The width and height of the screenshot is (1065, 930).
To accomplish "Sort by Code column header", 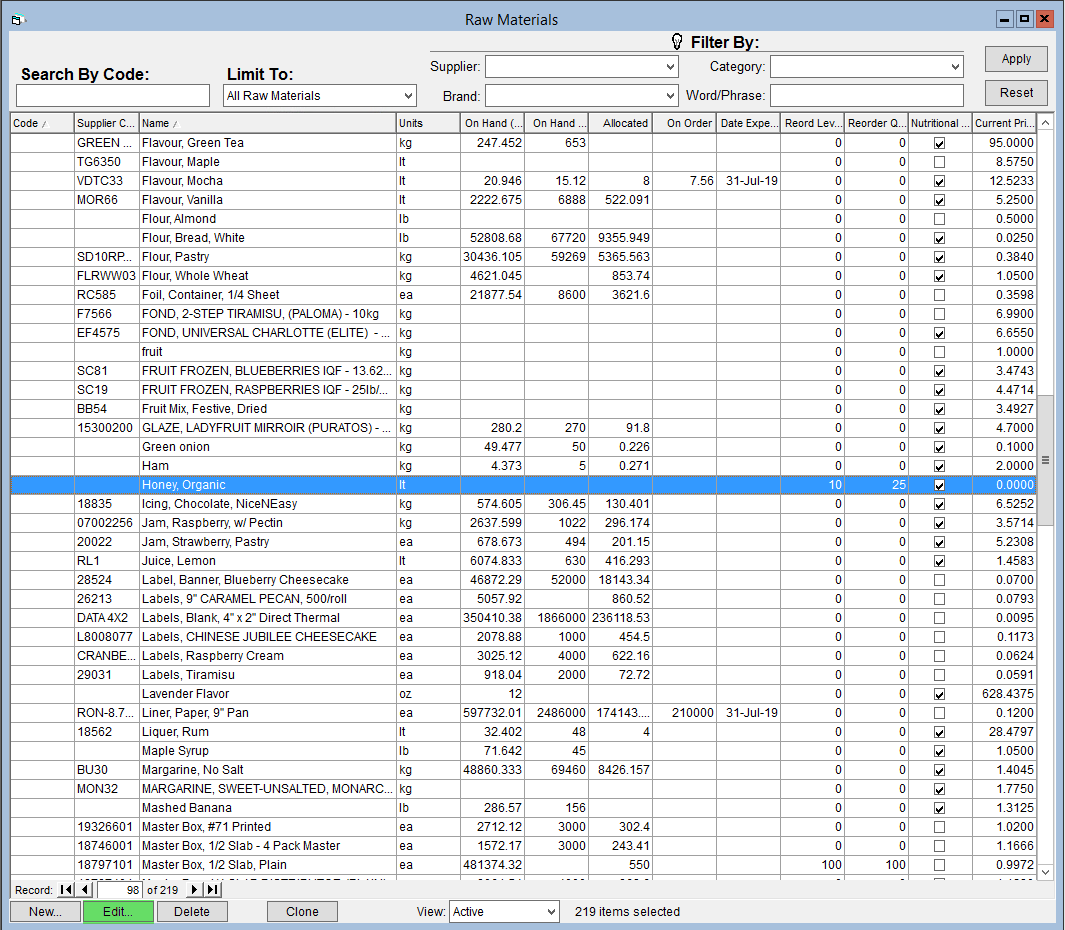I will coord(41,123).
